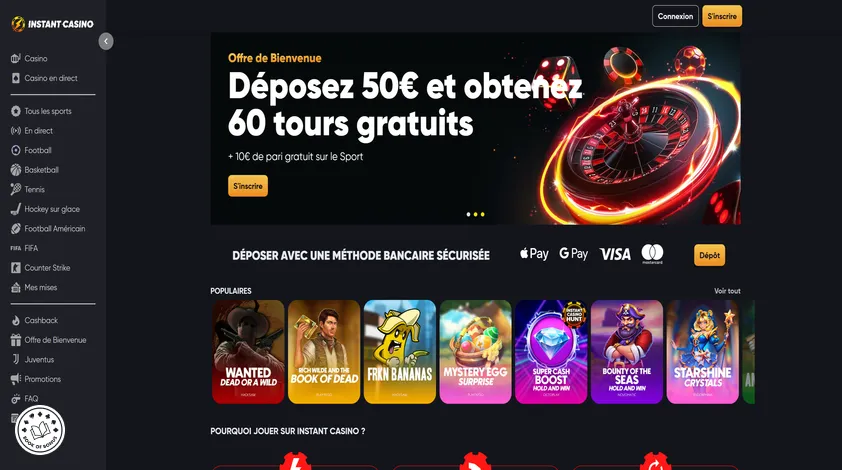
Task: Open the Offre de Bienvenue gift icon
Action: point(16,340)
